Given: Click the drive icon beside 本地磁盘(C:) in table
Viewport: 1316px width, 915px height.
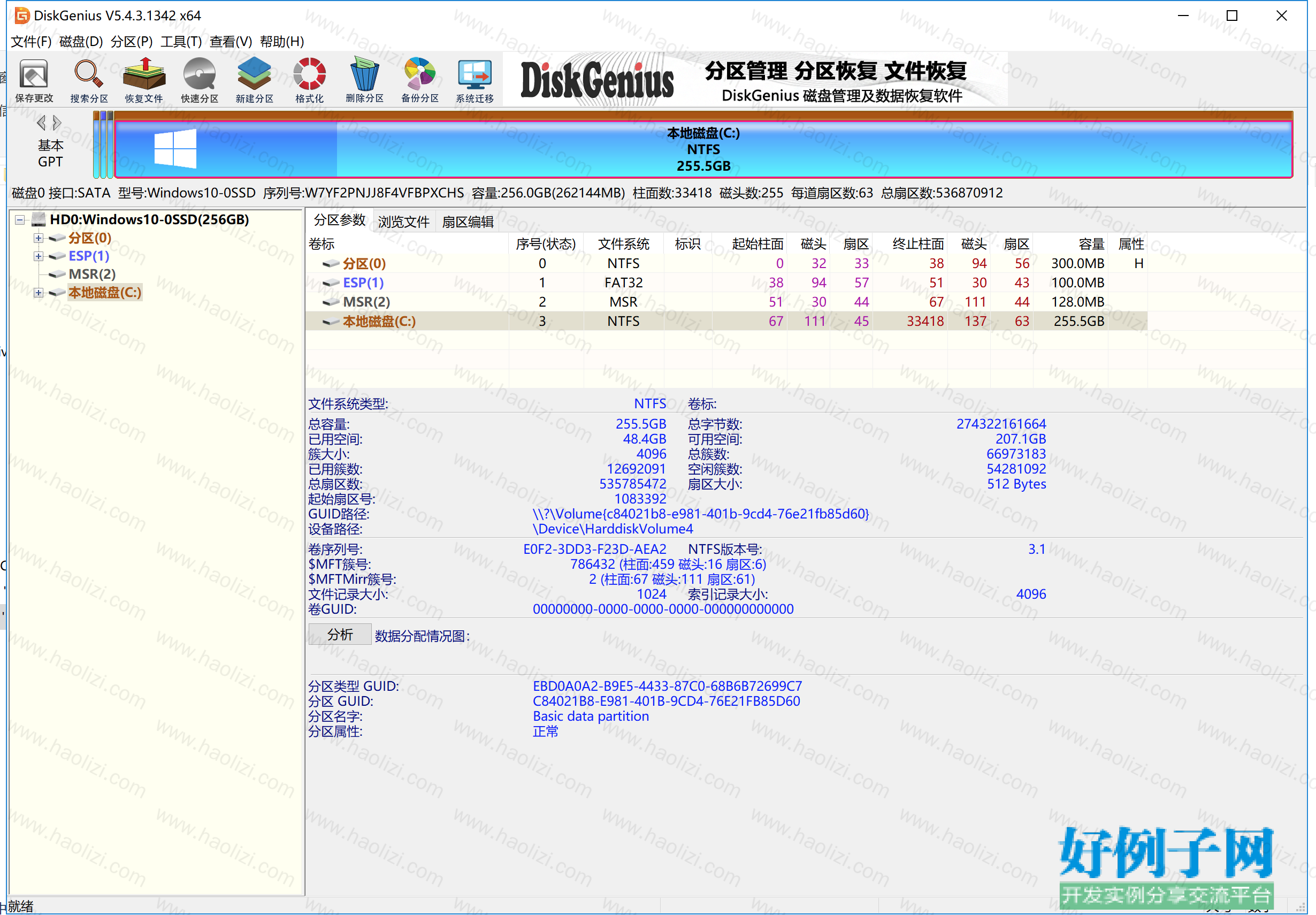Looking at the screenshot, I should tap(331, 322).
